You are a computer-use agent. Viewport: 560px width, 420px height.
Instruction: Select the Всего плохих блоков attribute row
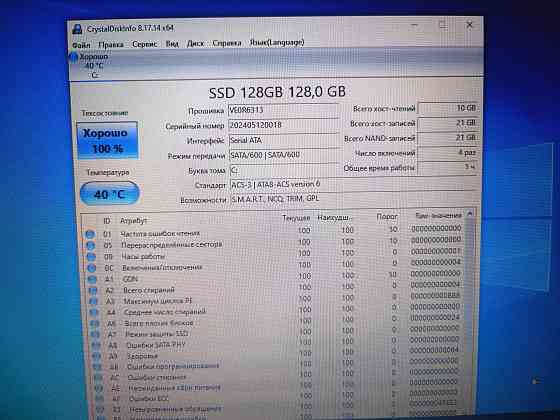point(276,322)
